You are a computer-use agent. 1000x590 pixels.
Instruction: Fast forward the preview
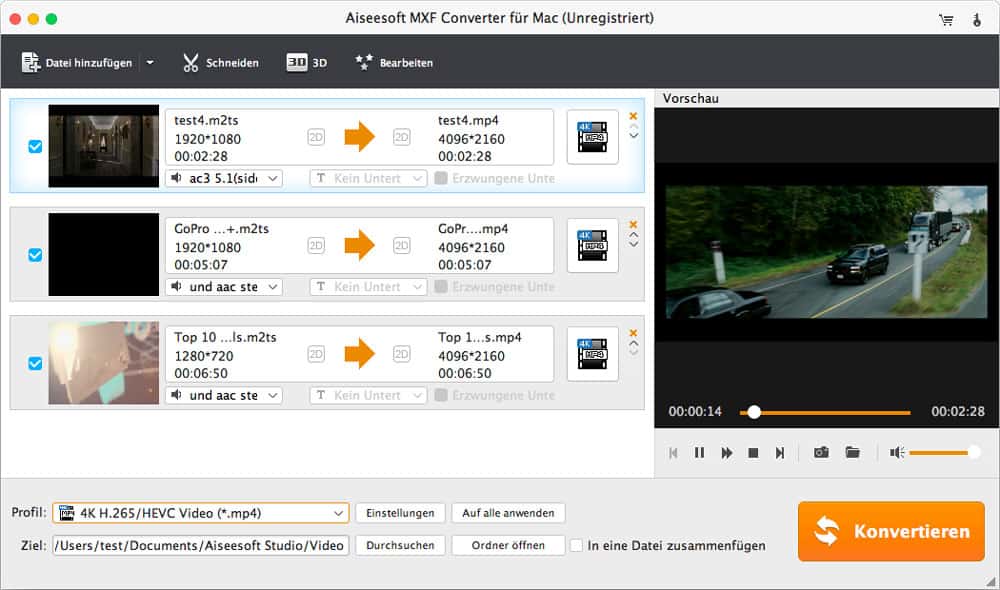[x=726, y=453]
